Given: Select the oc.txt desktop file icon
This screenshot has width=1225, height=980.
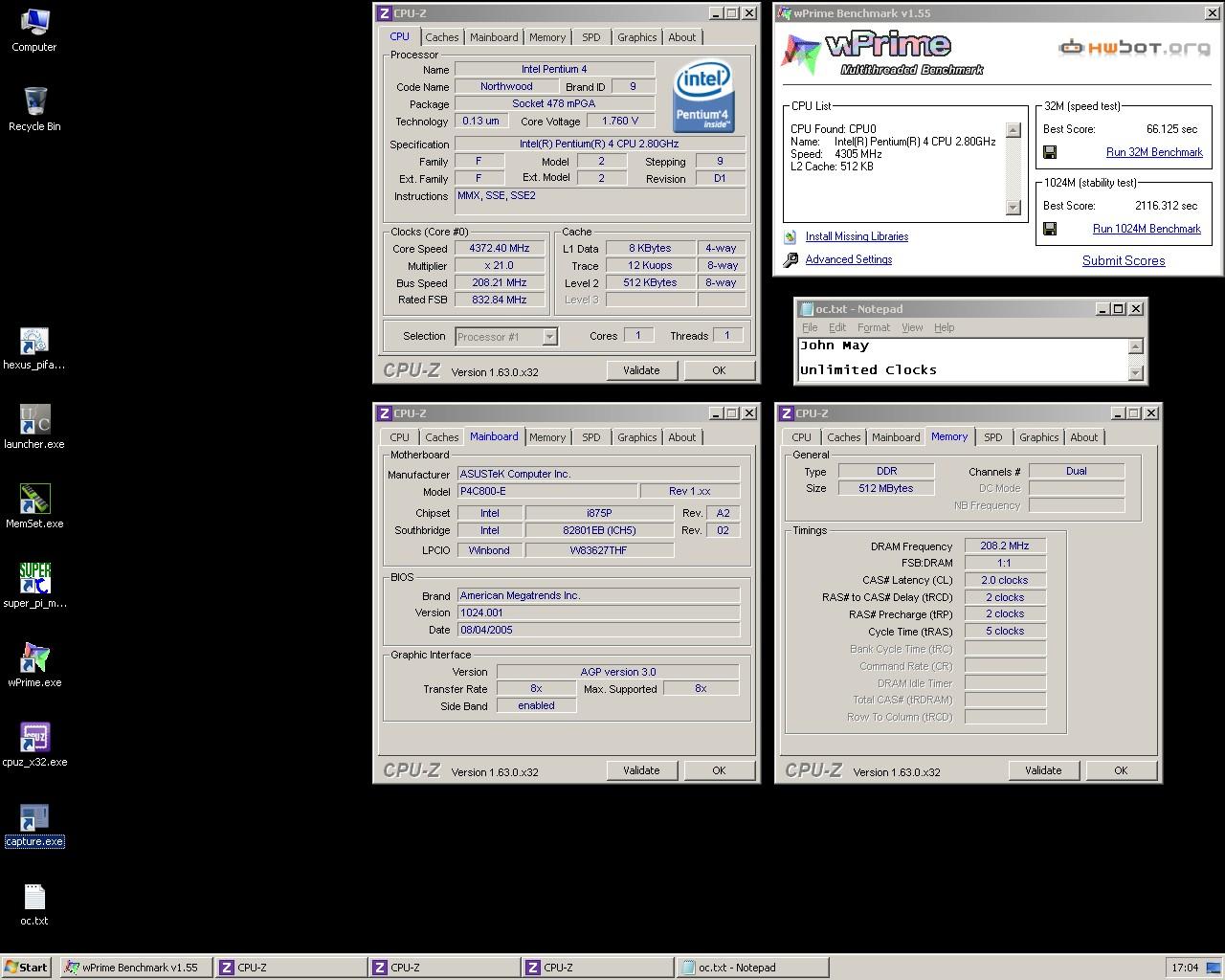Looking at the screenshot, I should tap(34, 904).
